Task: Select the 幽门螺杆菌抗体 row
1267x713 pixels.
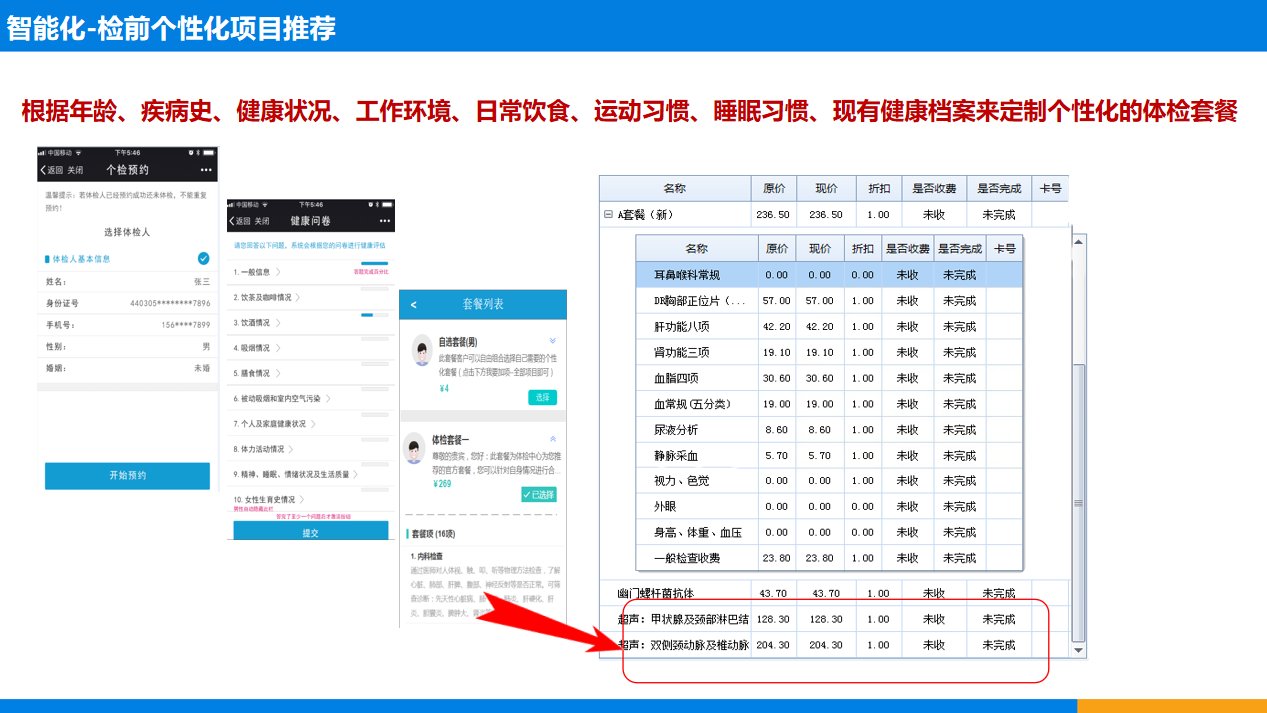Action: (x=834, y=593)
